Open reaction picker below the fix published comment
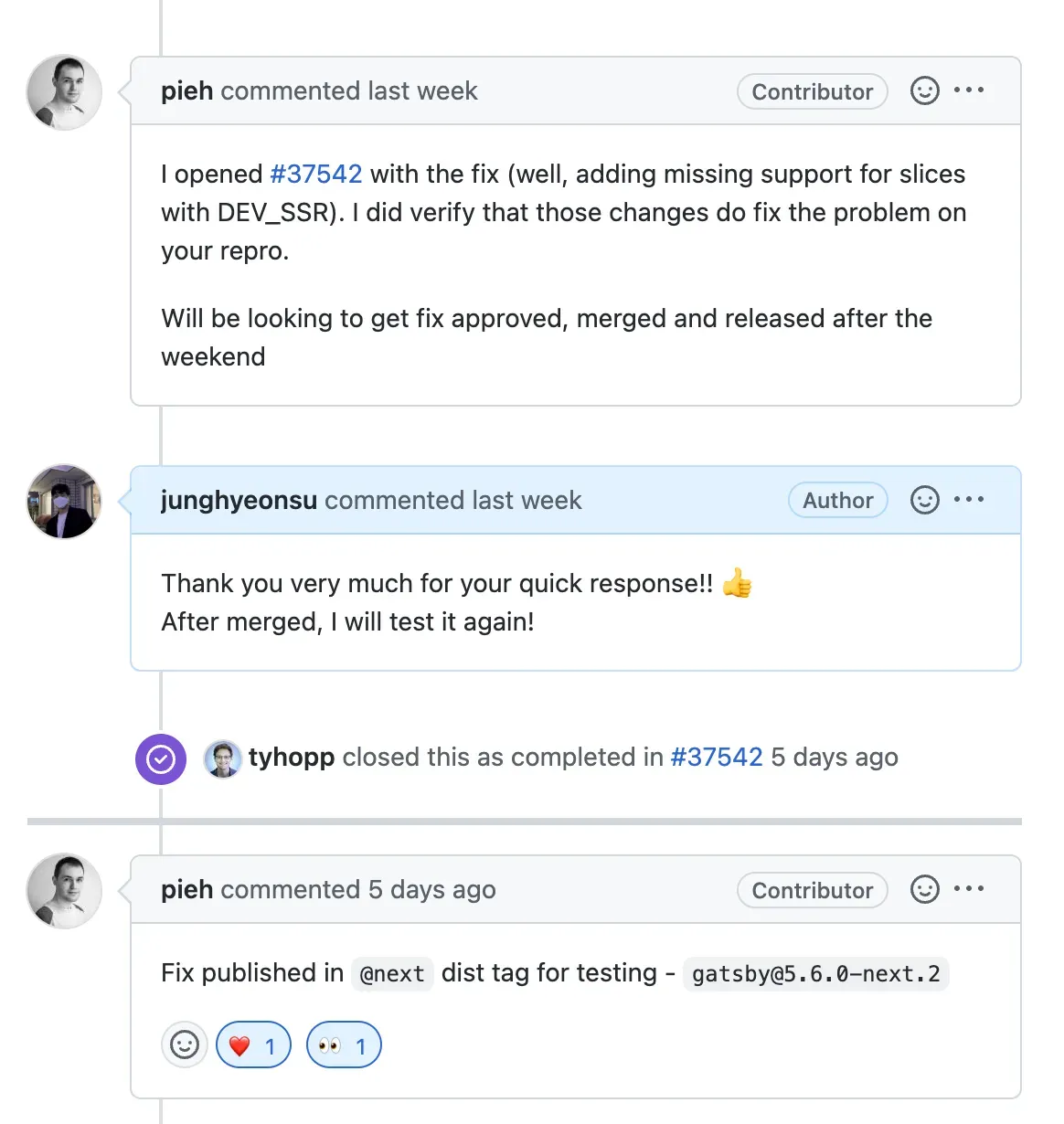The height and width of the screenshot is (1124, 1064). (x=185, y=1045)
